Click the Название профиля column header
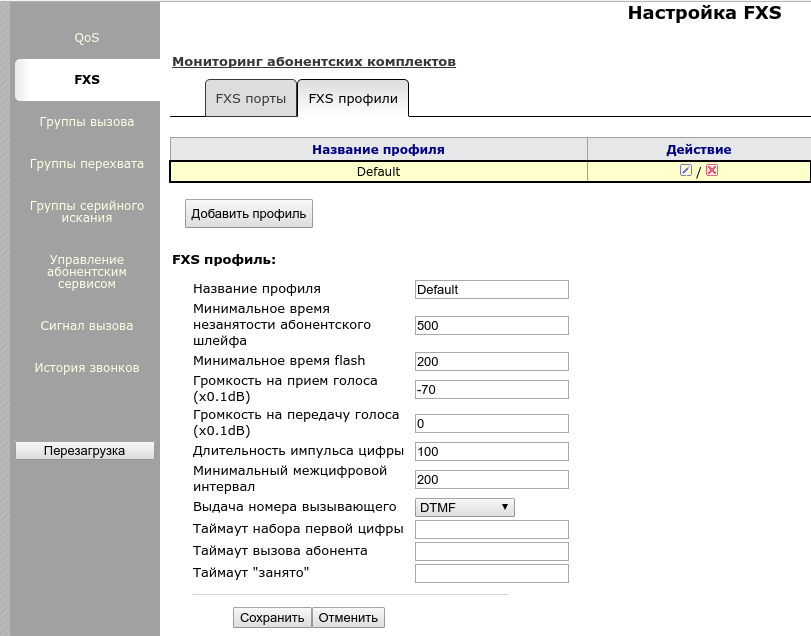The width and height of the screenshot is (811, 636). tap(379, 149)
